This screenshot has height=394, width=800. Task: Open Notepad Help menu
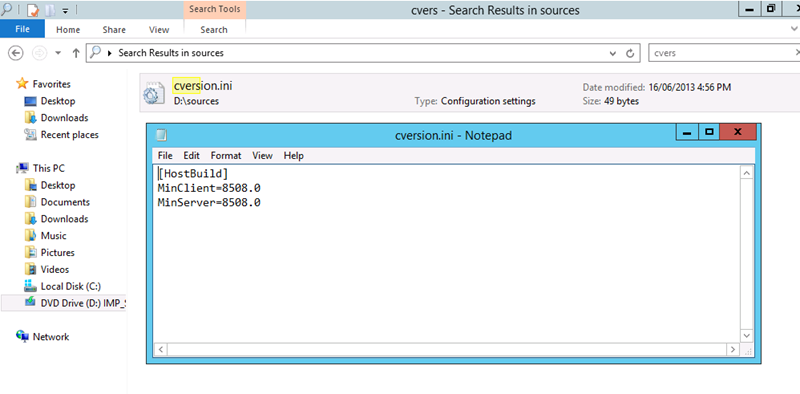pyautogui.click(x=293, y=156)
